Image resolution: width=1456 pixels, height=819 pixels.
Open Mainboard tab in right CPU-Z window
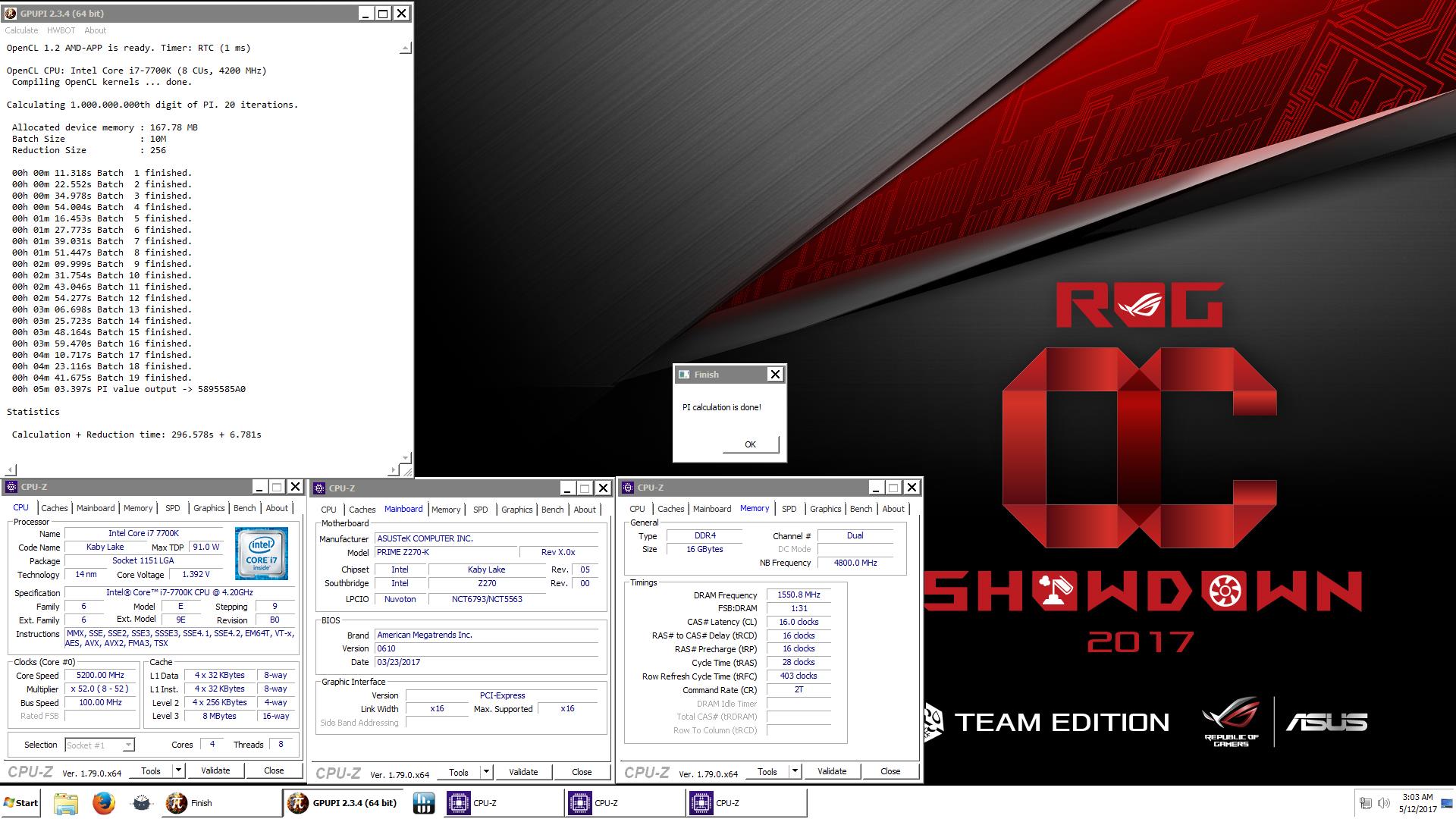712,509
